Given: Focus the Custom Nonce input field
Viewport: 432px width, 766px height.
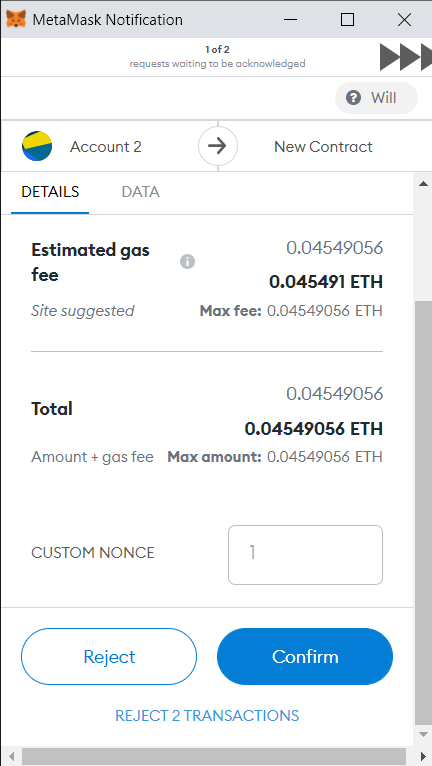Looking at the screenshot, I should (x=305, y=555).
